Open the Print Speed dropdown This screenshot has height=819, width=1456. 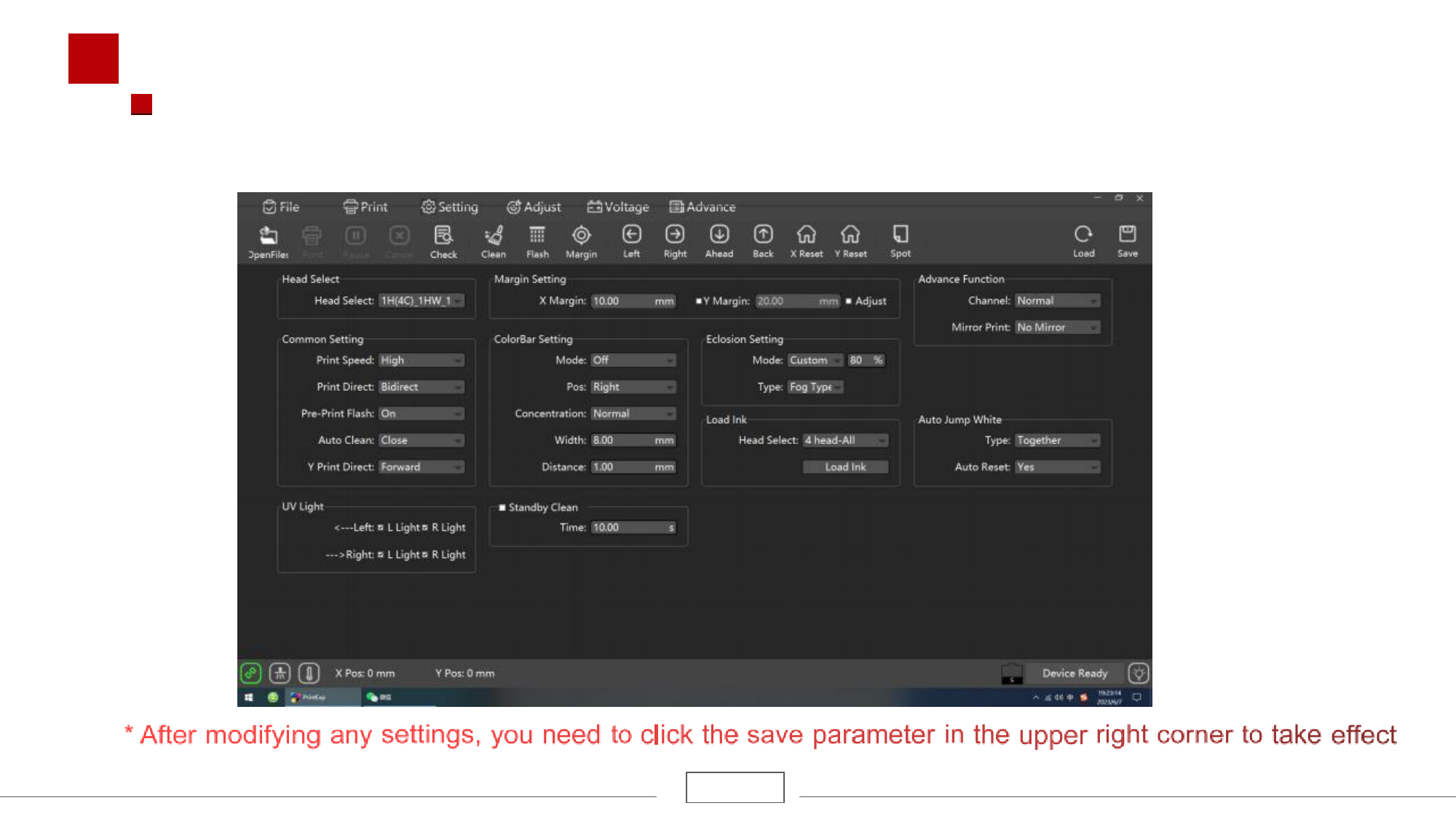[422, 360]
